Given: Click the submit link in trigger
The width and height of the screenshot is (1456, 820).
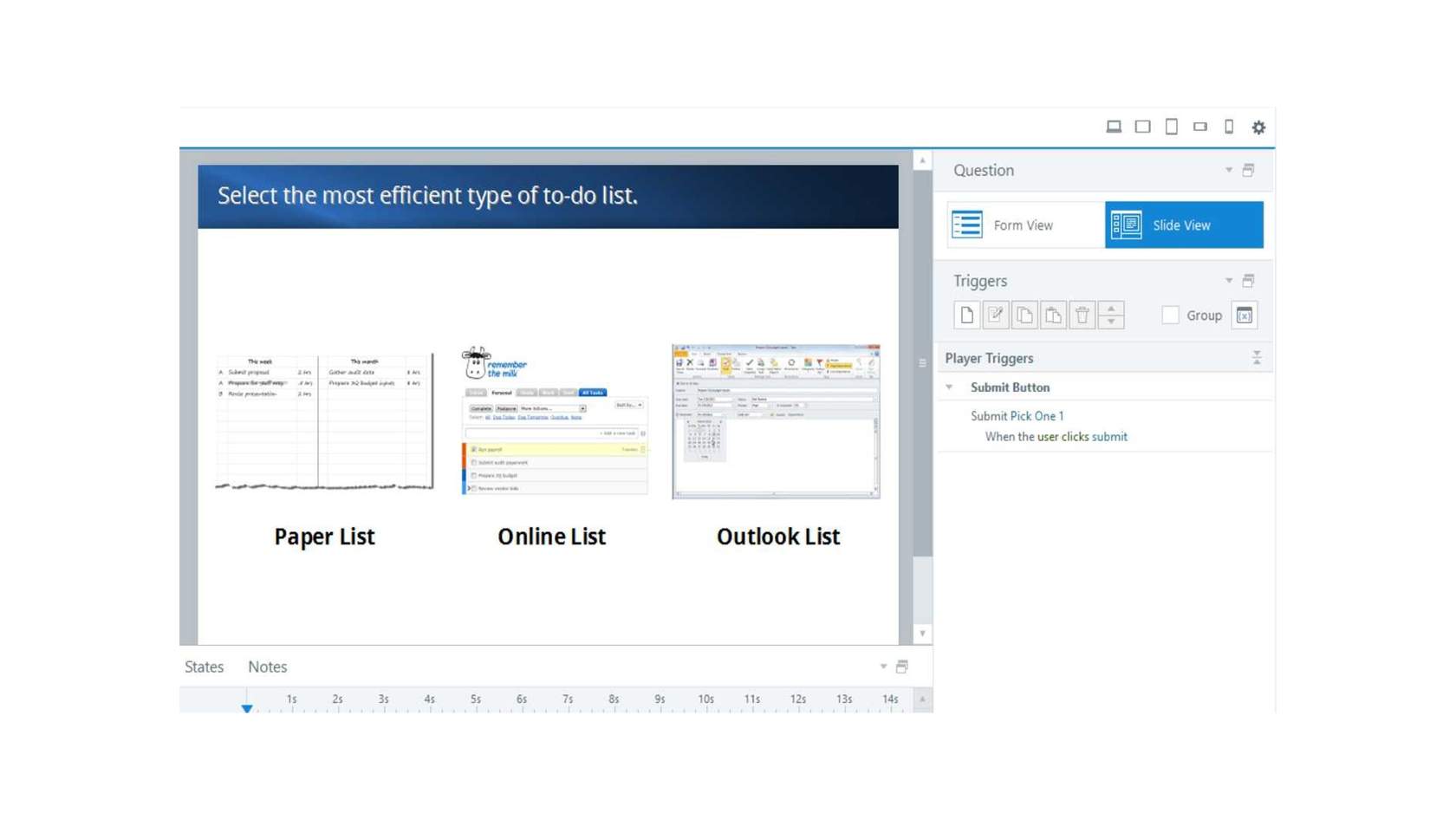Looking at the screenshot, I should pyautogui.click(x=1109, y=437).
